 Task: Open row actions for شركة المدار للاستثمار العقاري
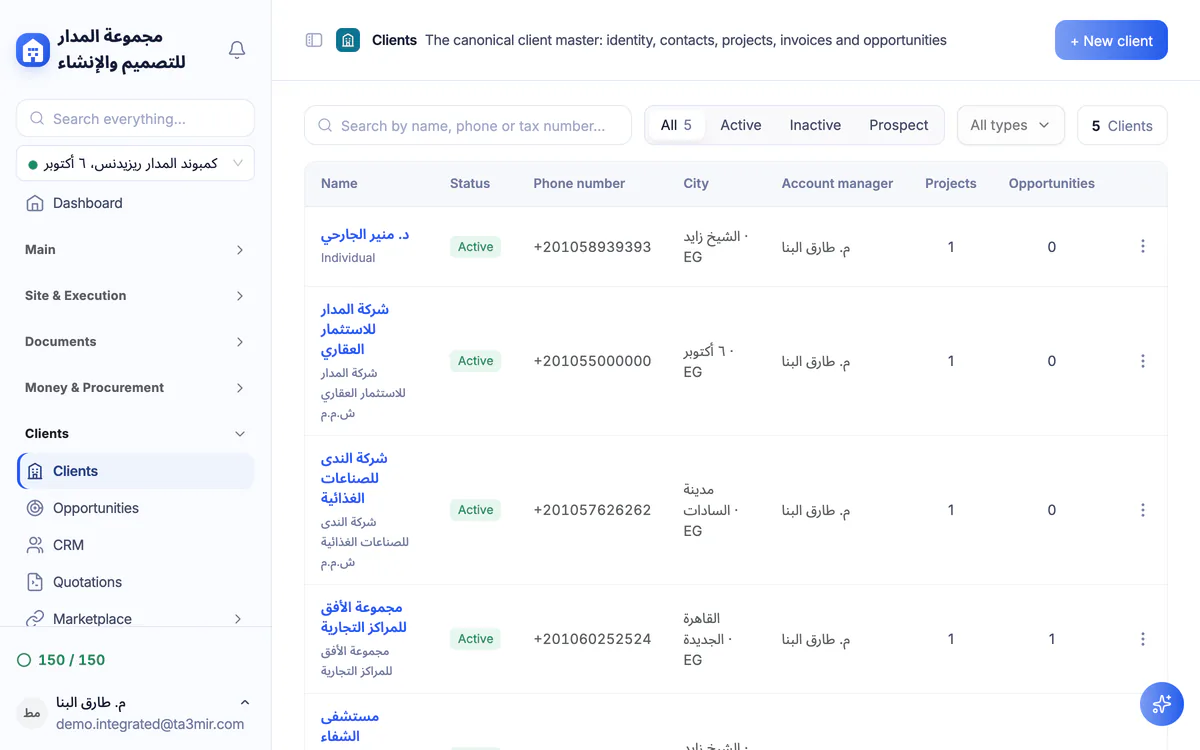click(x=1143, y=361)
